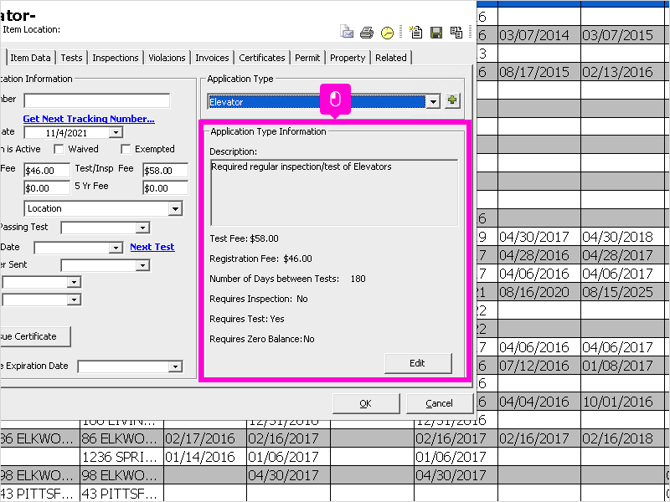Select the Property tab
This screenshot has height=502, width=670.
coord(347,57)
